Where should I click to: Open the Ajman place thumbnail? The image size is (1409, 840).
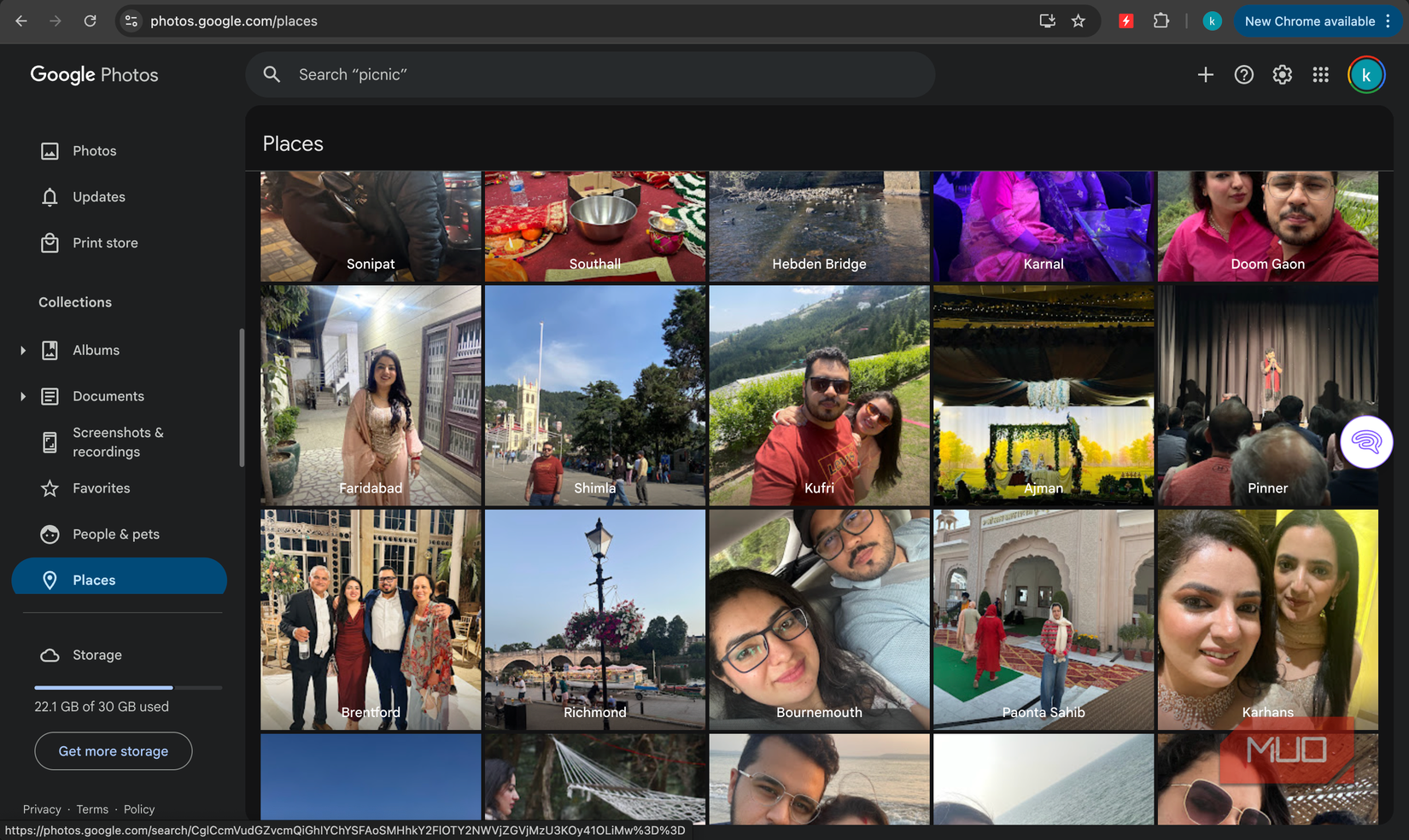pyautogui.click(x=1044, y=395)
